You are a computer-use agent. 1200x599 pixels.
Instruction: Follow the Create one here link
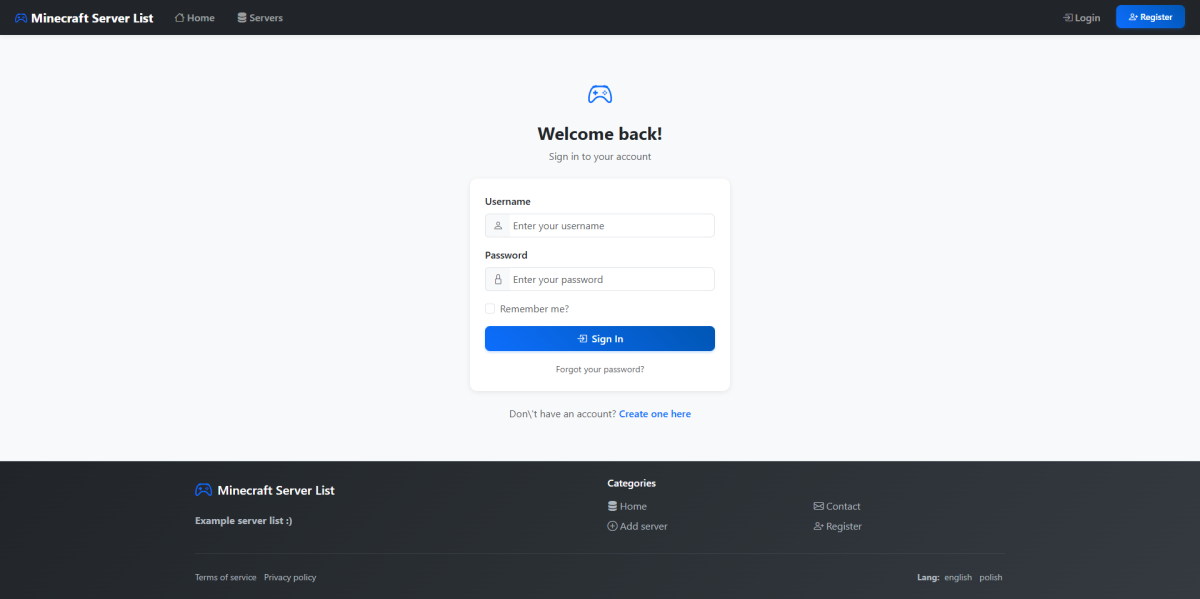tap(654, 414)
